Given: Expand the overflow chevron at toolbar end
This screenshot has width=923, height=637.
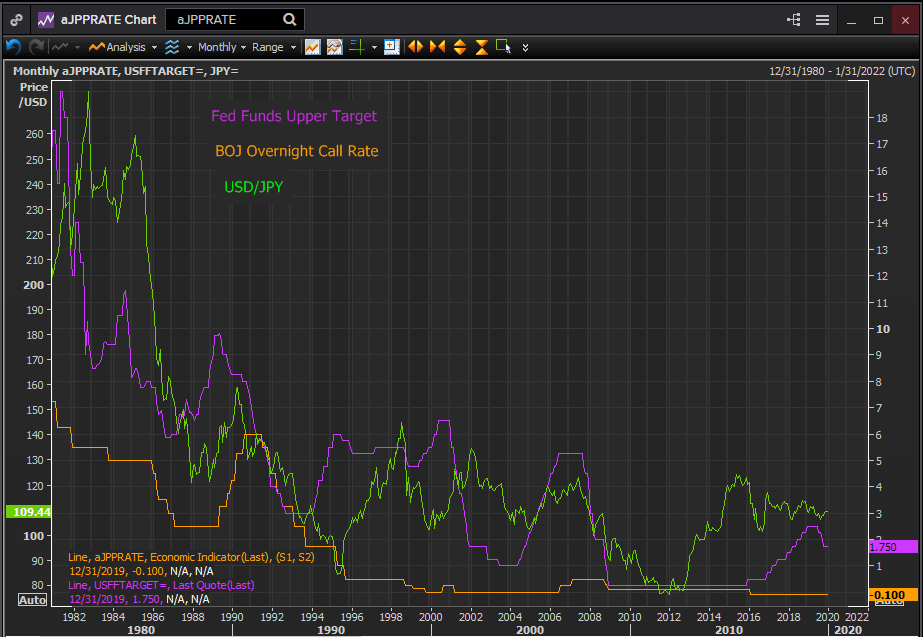Looking at the screenshot, I should (525, 46).
